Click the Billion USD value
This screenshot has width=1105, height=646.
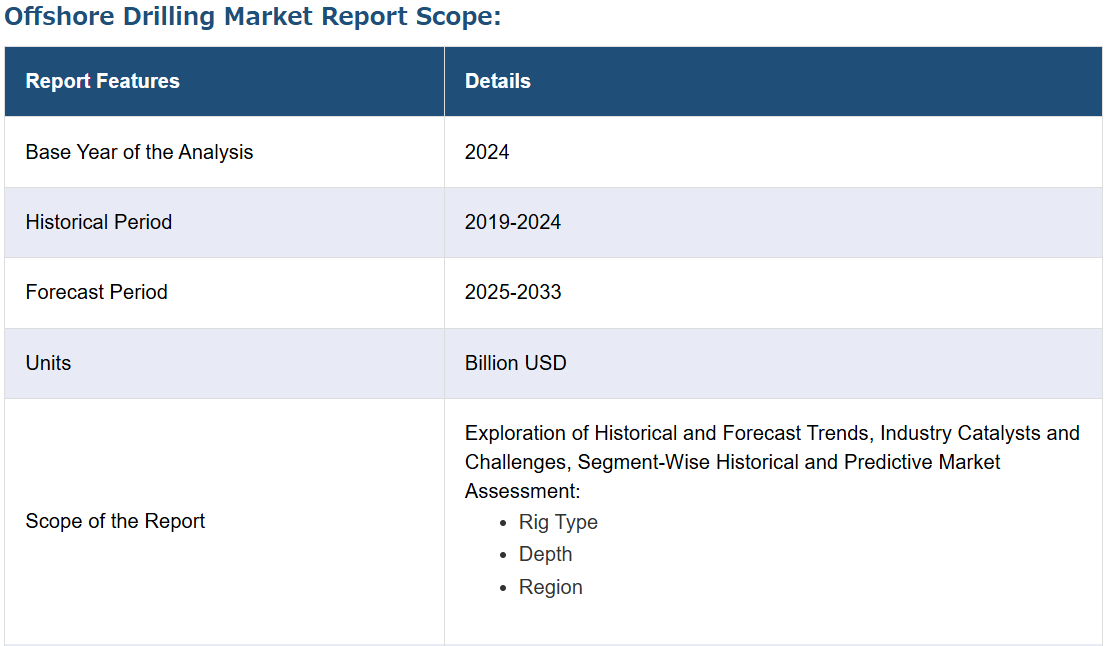coord(515,363)
